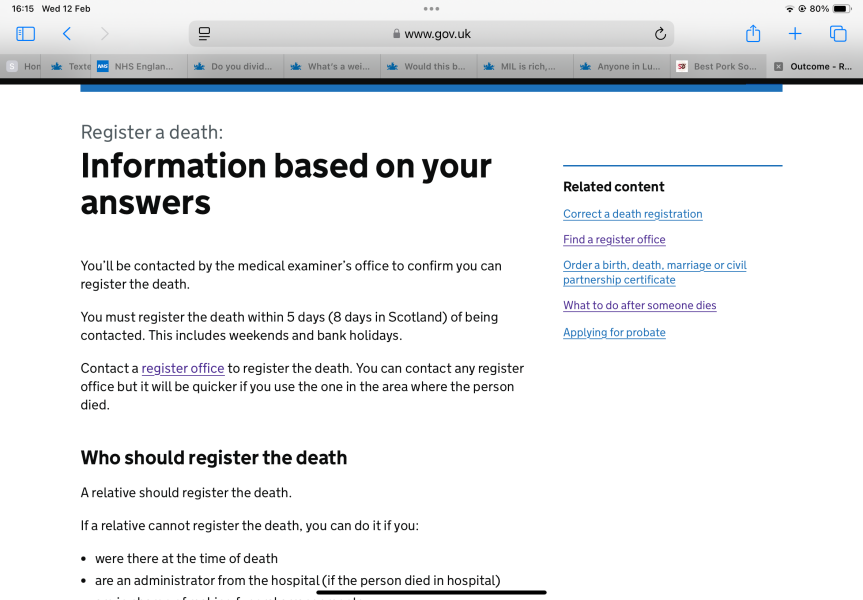
Task: Tap the www.gov.uk address field
Action: pyautogui.click(x=432, y=34)
